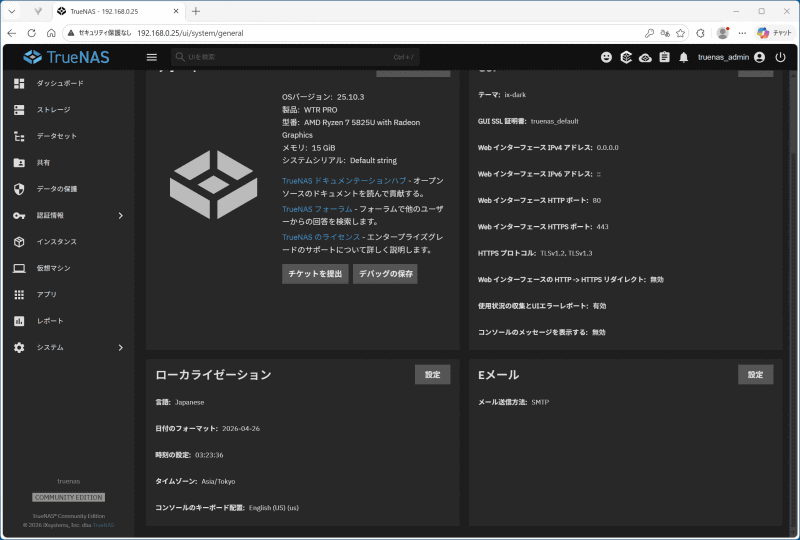Screen dimensions: 800x540
Task: Click 設定 button in Eメール card
Action: (756, 375)
